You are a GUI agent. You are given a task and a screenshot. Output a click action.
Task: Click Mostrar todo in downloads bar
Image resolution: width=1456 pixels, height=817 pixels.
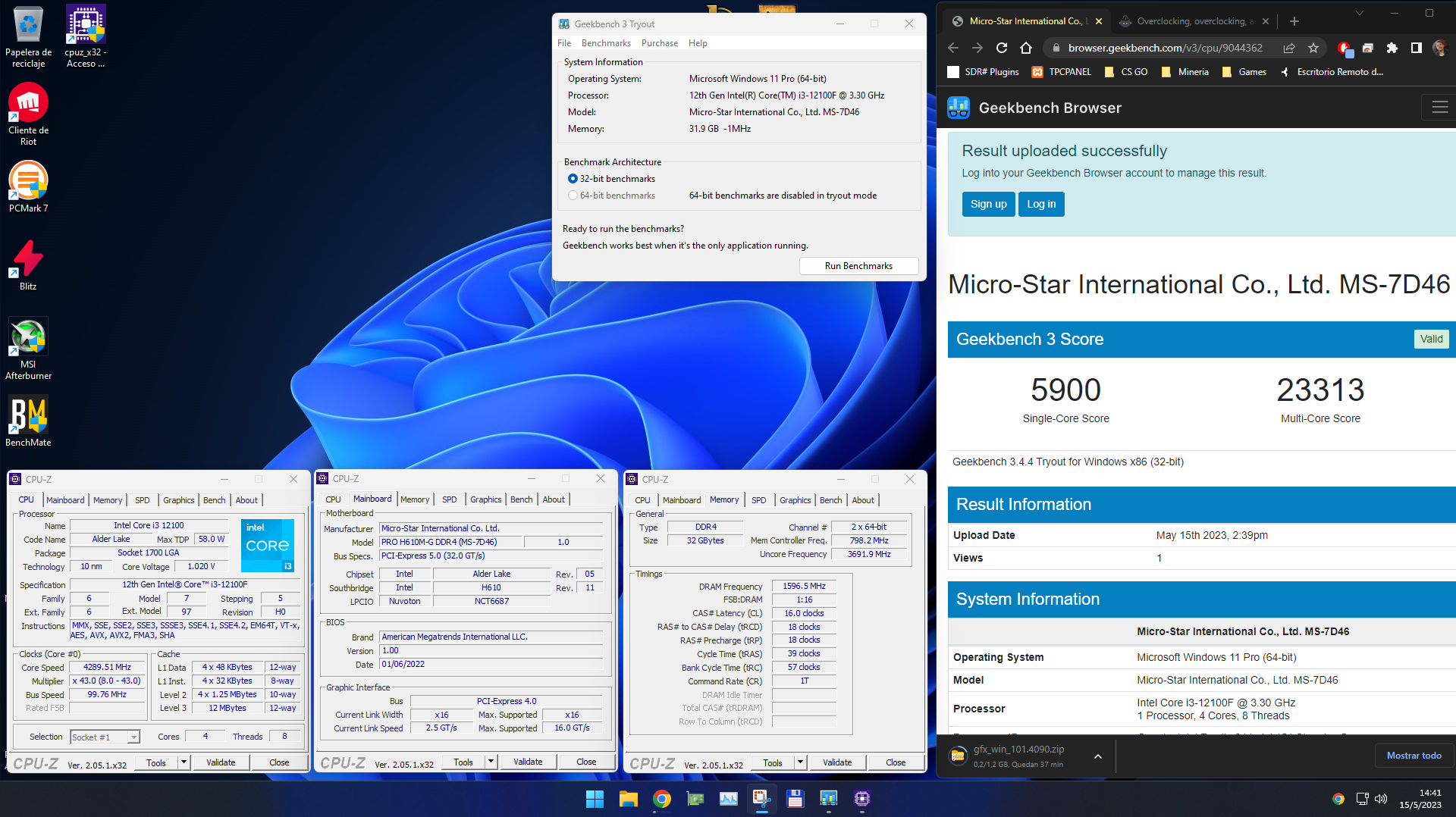click(1414, 756)
